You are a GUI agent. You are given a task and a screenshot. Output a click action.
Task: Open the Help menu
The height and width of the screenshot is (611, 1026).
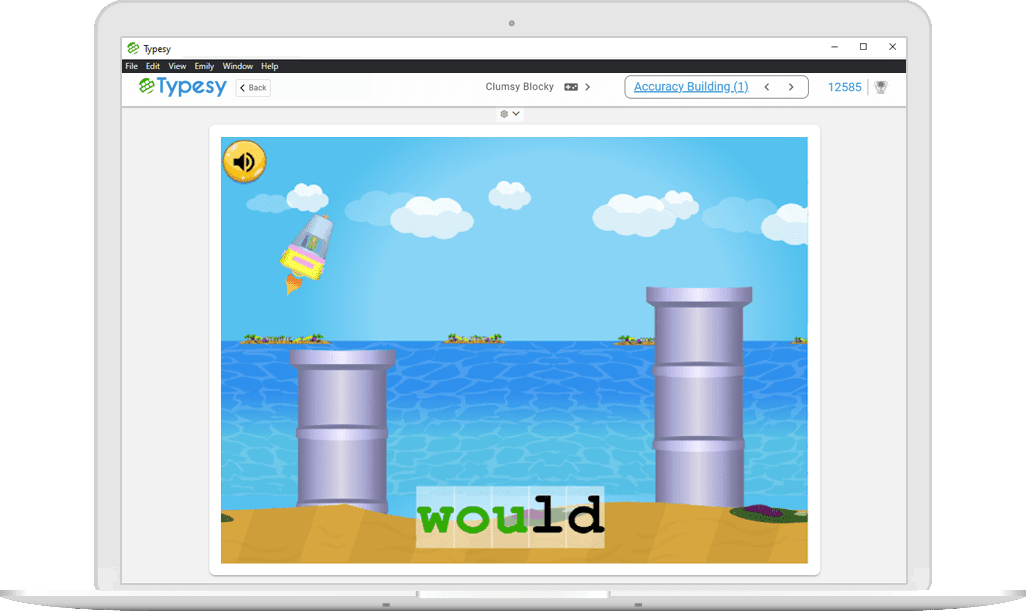pos(270,66)
